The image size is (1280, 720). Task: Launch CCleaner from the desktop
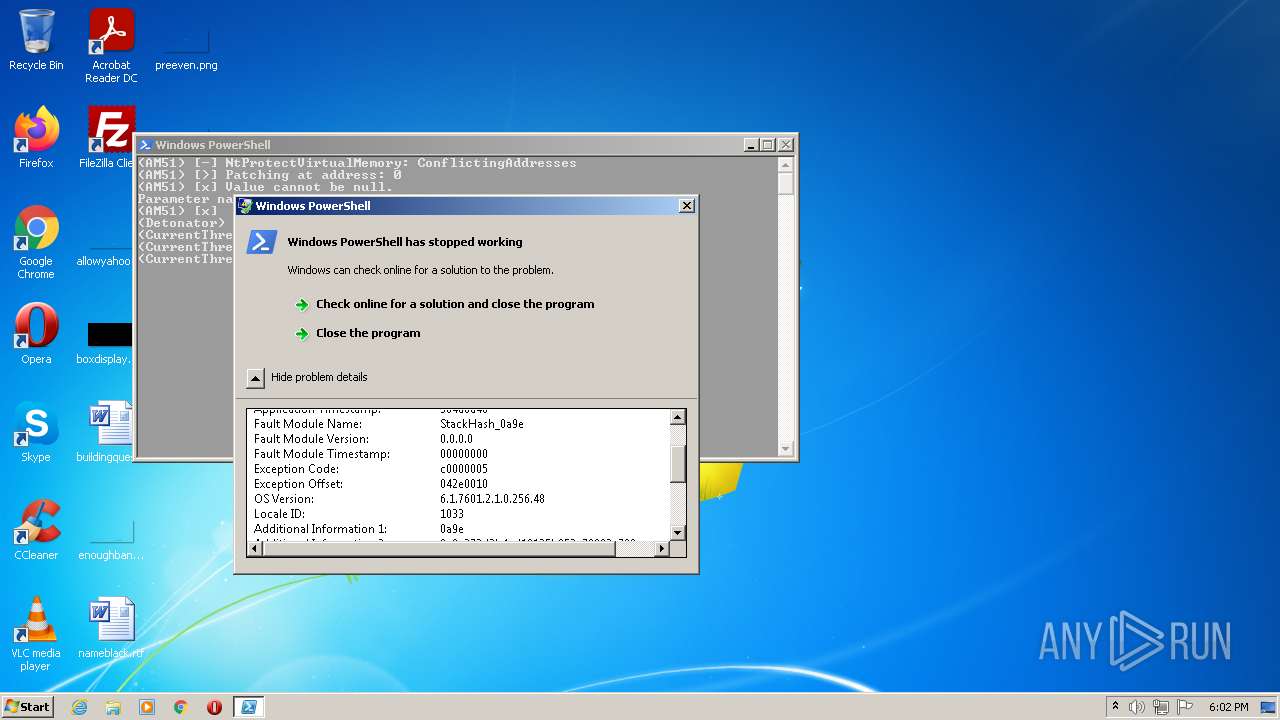pyautogui.click(x=36, y=530)
